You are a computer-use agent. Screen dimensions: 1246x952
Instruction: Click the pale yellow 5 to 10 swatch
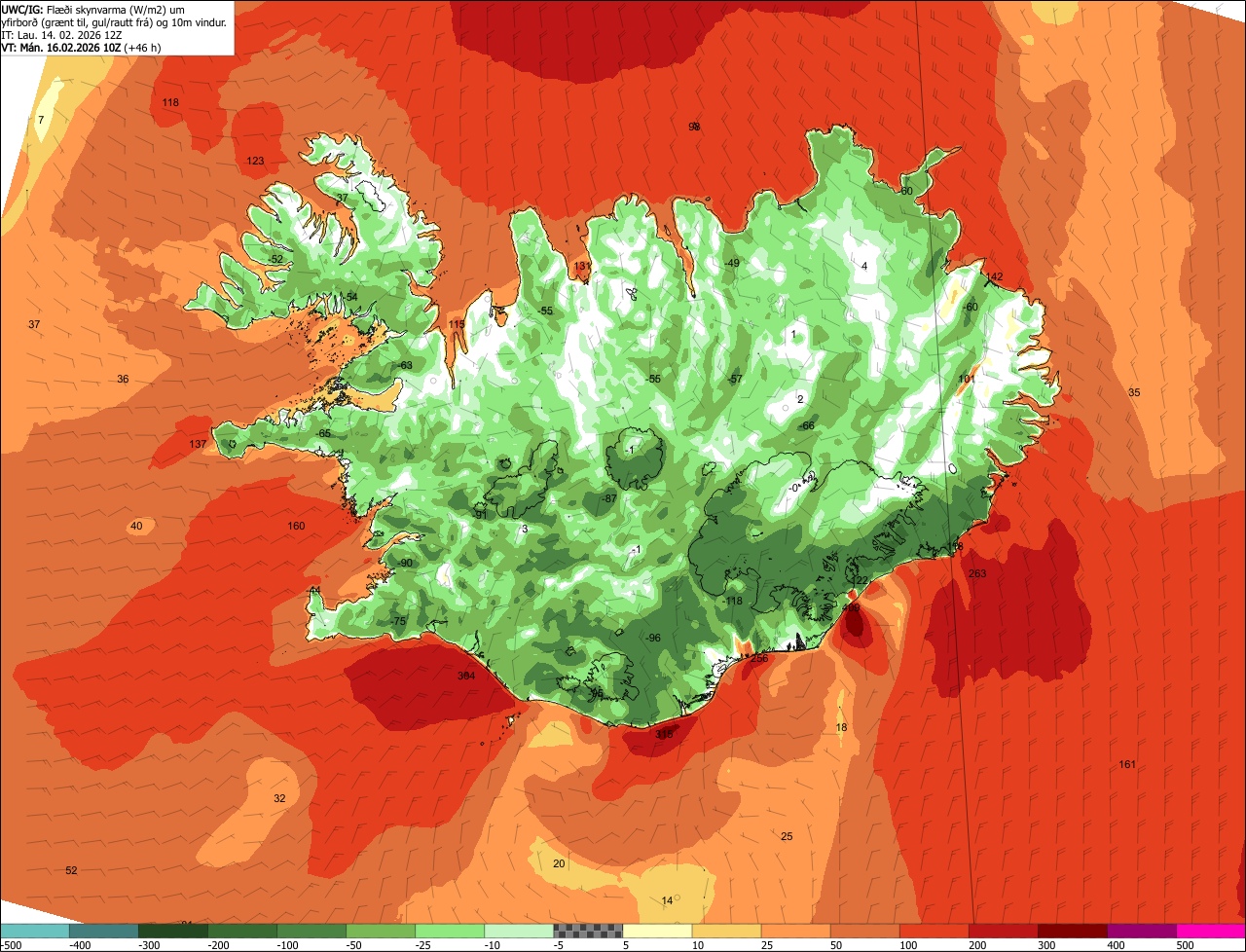658,931
